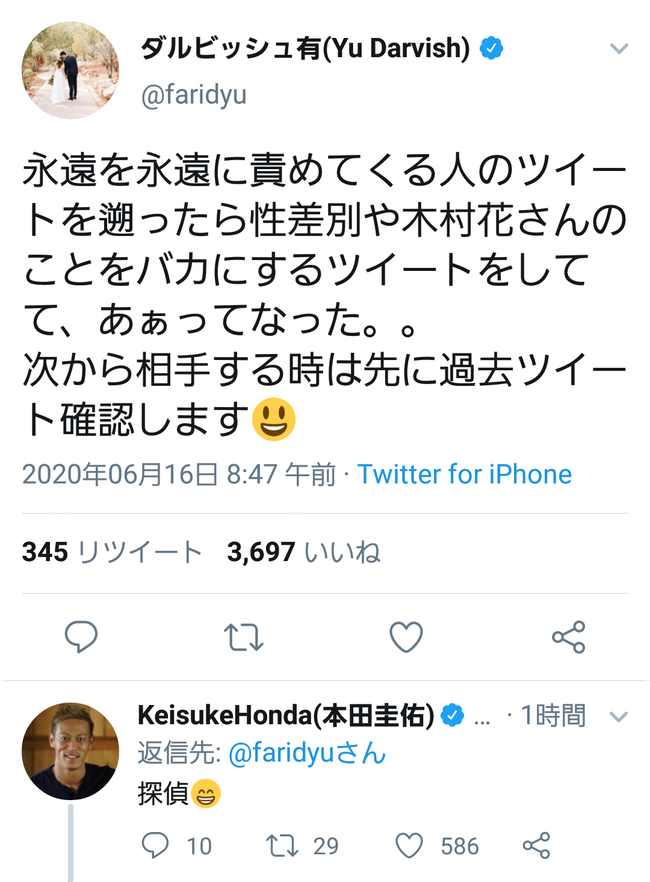
Task: Tap the reply icon under Darvish's tweet
Action: click(x=82, y=637)
